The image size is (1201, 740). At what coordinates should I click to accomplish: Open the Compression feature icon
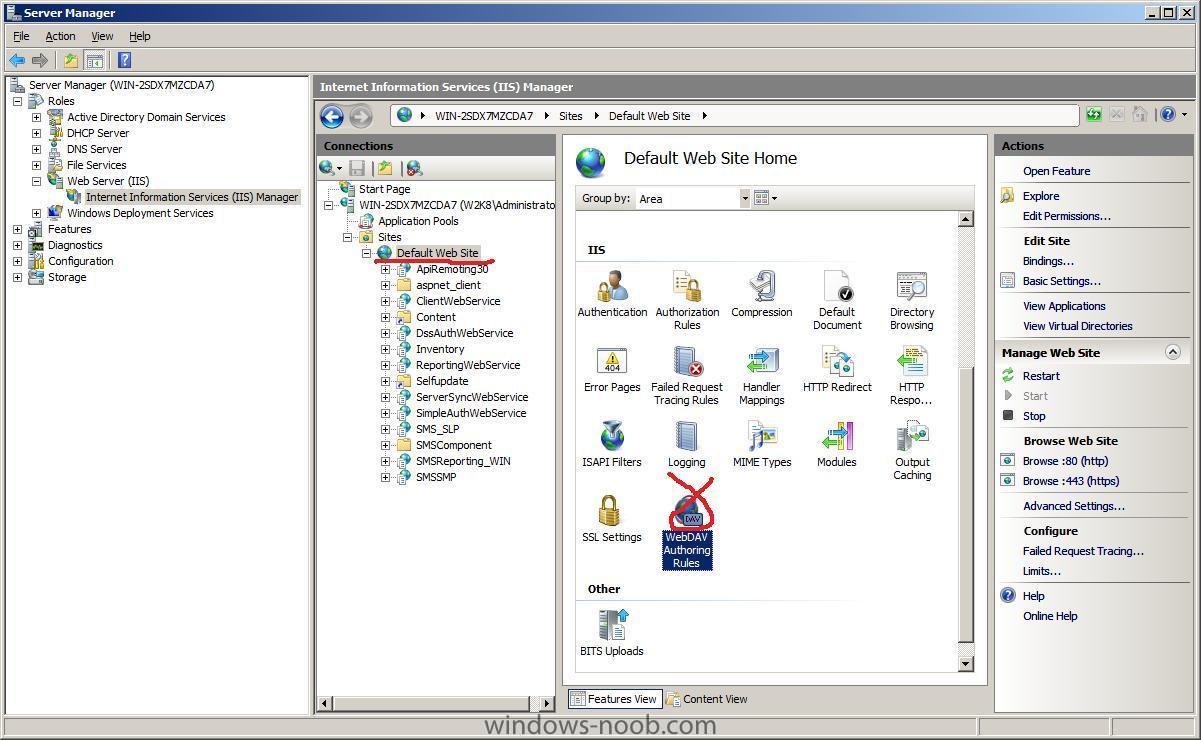pyautogui.click(x=762, y=294)
